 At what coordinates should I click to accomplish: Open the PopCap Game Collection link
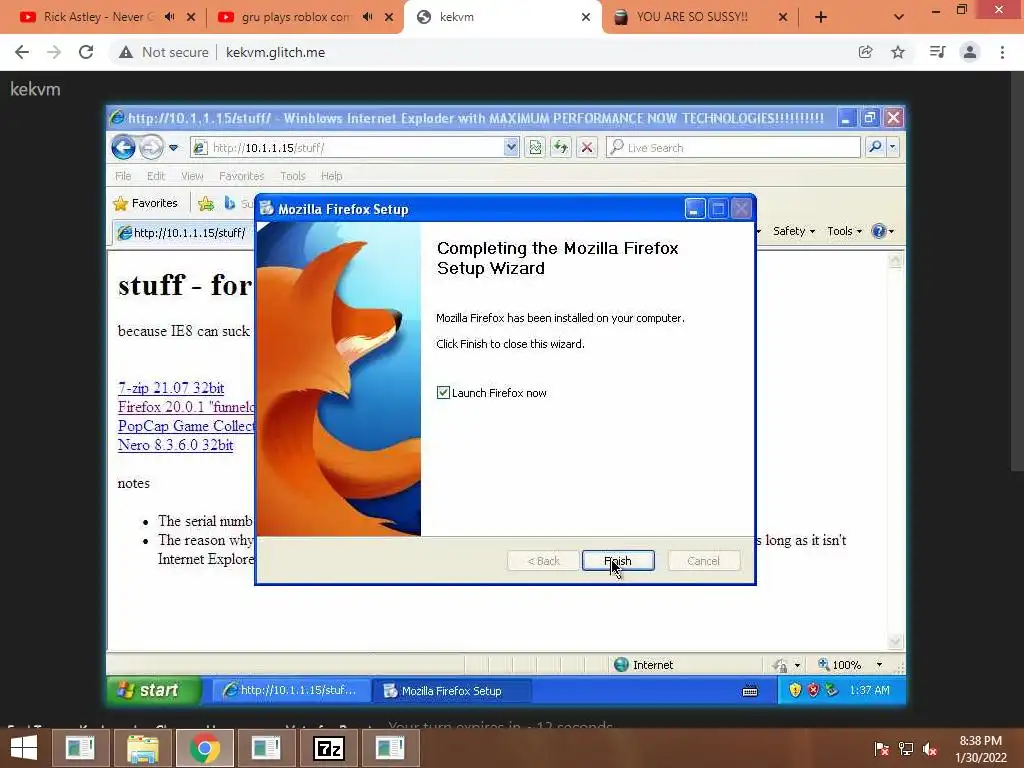tap(186, 426)
